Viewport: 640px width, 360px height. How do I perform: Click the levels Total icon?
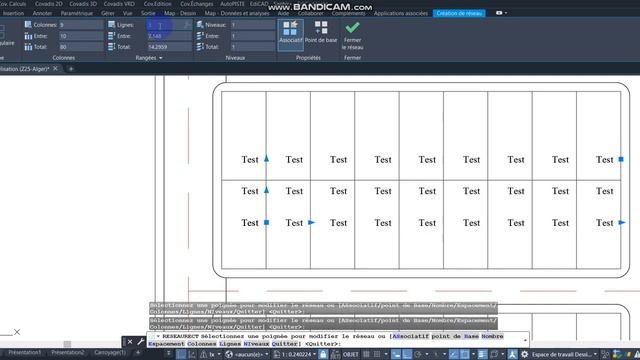tap(200, 47)
